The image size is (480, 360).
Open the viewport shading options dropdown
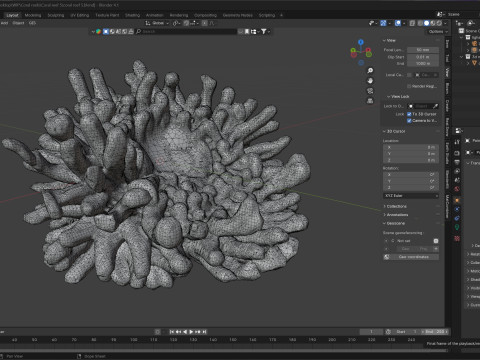click(445, 23)
